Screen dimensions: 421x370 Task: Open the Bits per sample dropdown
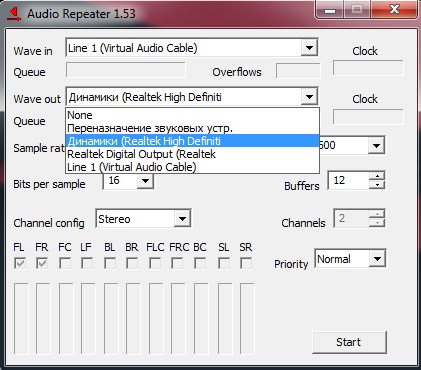coord(145,181)
